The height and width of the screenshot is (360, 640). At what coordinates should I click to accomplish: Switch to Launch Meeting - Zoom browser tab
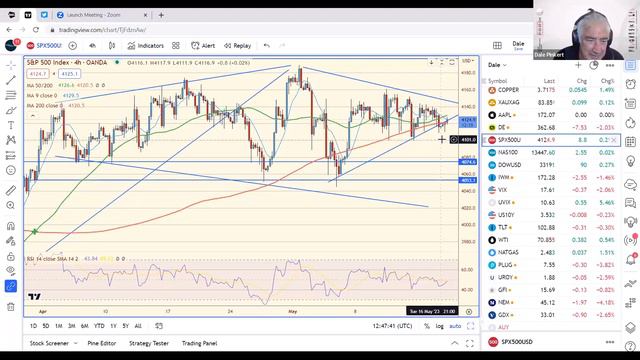[102, 15]
